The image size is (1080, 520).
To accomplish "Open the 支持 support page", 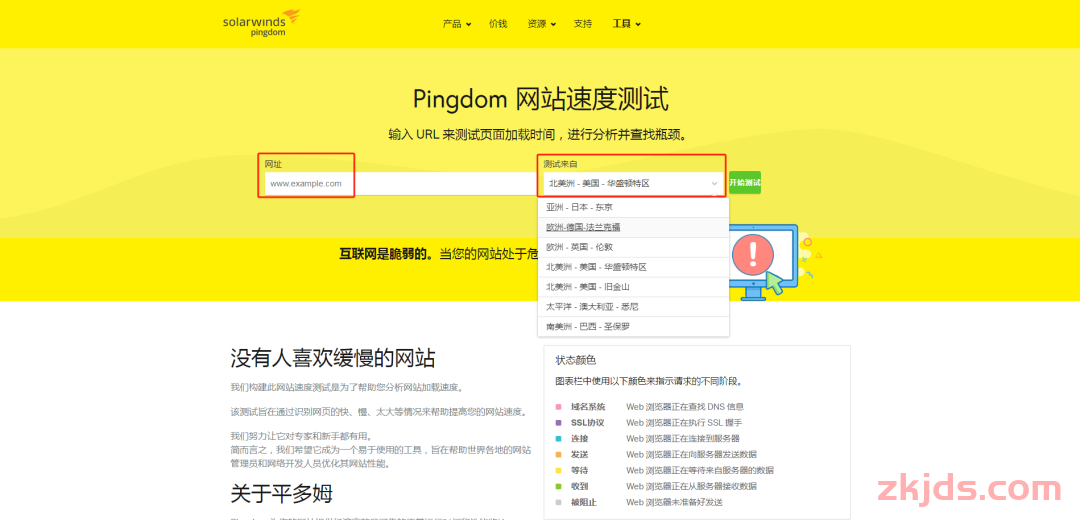I will pyautogui.click(x=583, y=23).
